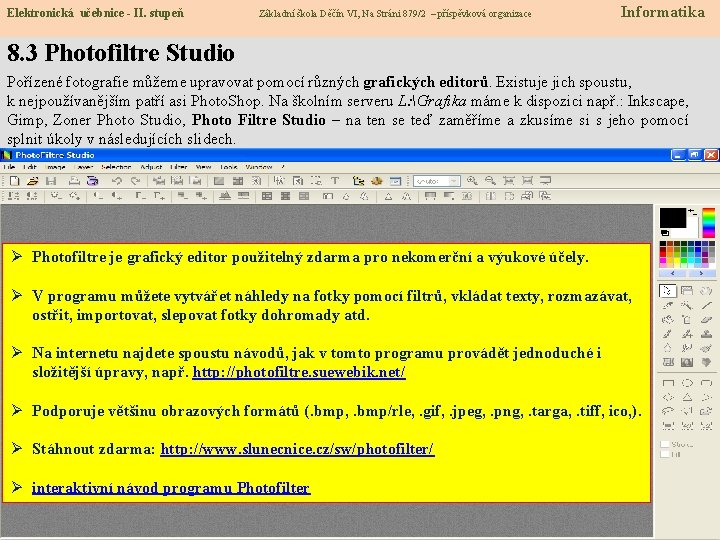The width and height of the screenshot is (720, 540).
Task: Follow the photofiltre.suewebik.net link
Action: point(299,372)
